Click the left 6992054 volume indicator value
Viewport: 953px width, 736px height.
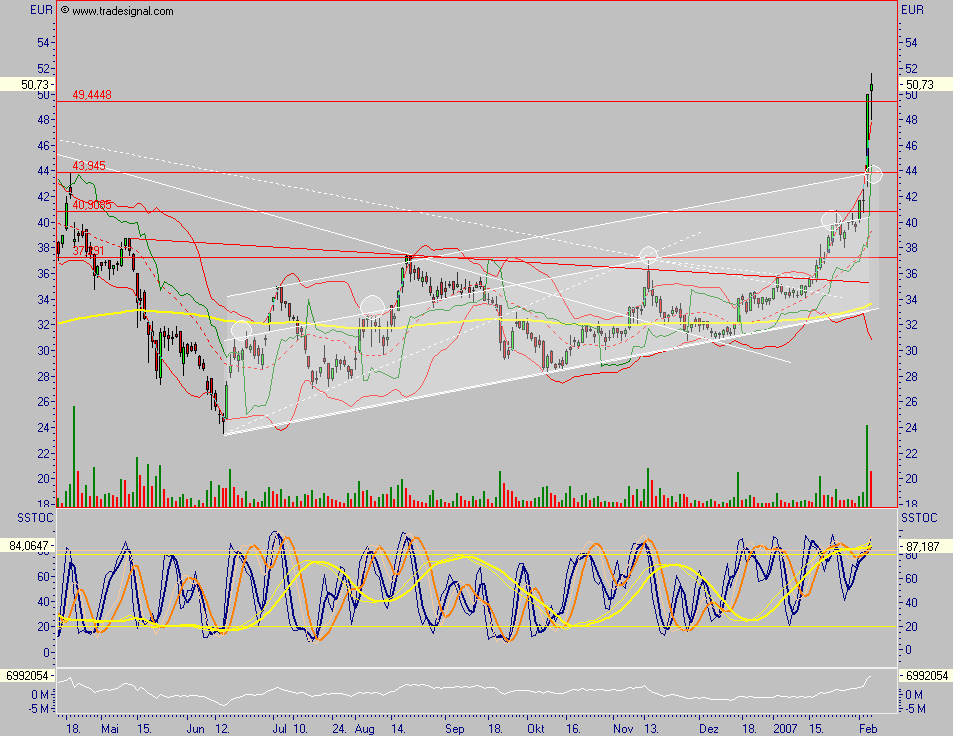(27, 675)
